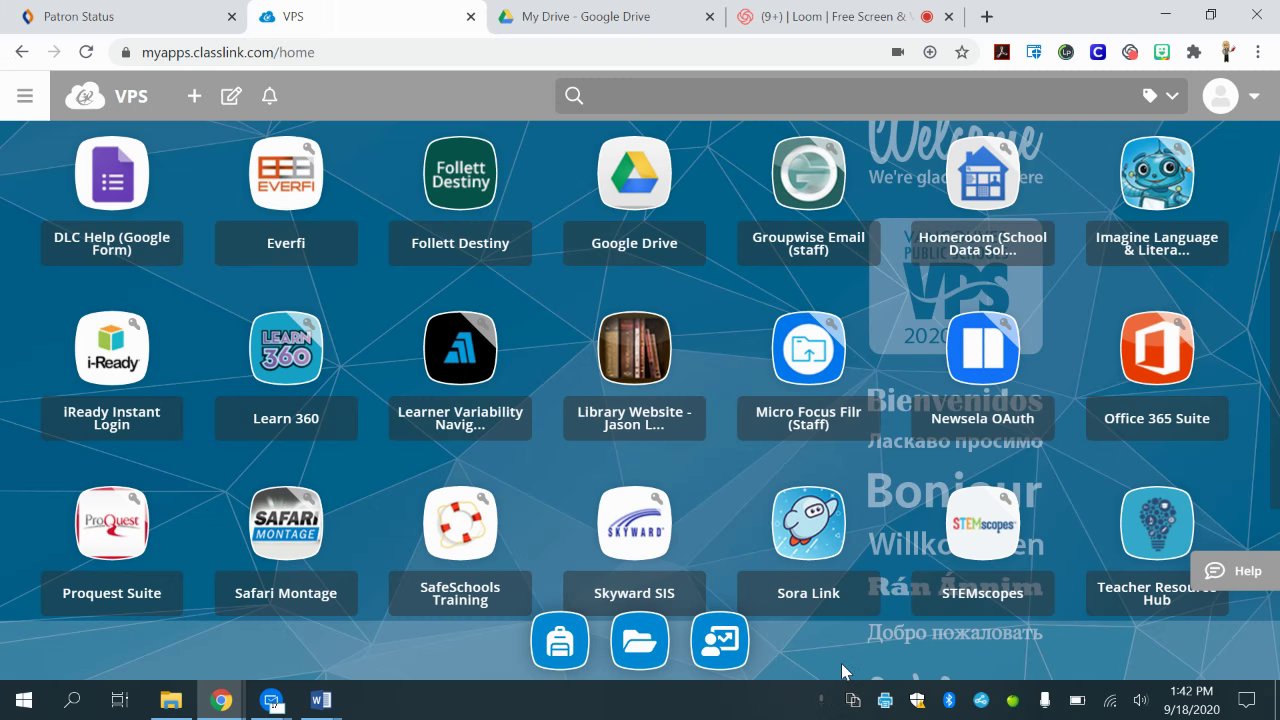This screenshot has height=720, width=1280.
Task: Click the Chrome profile avatar
Action: [x=1226, y=52]
